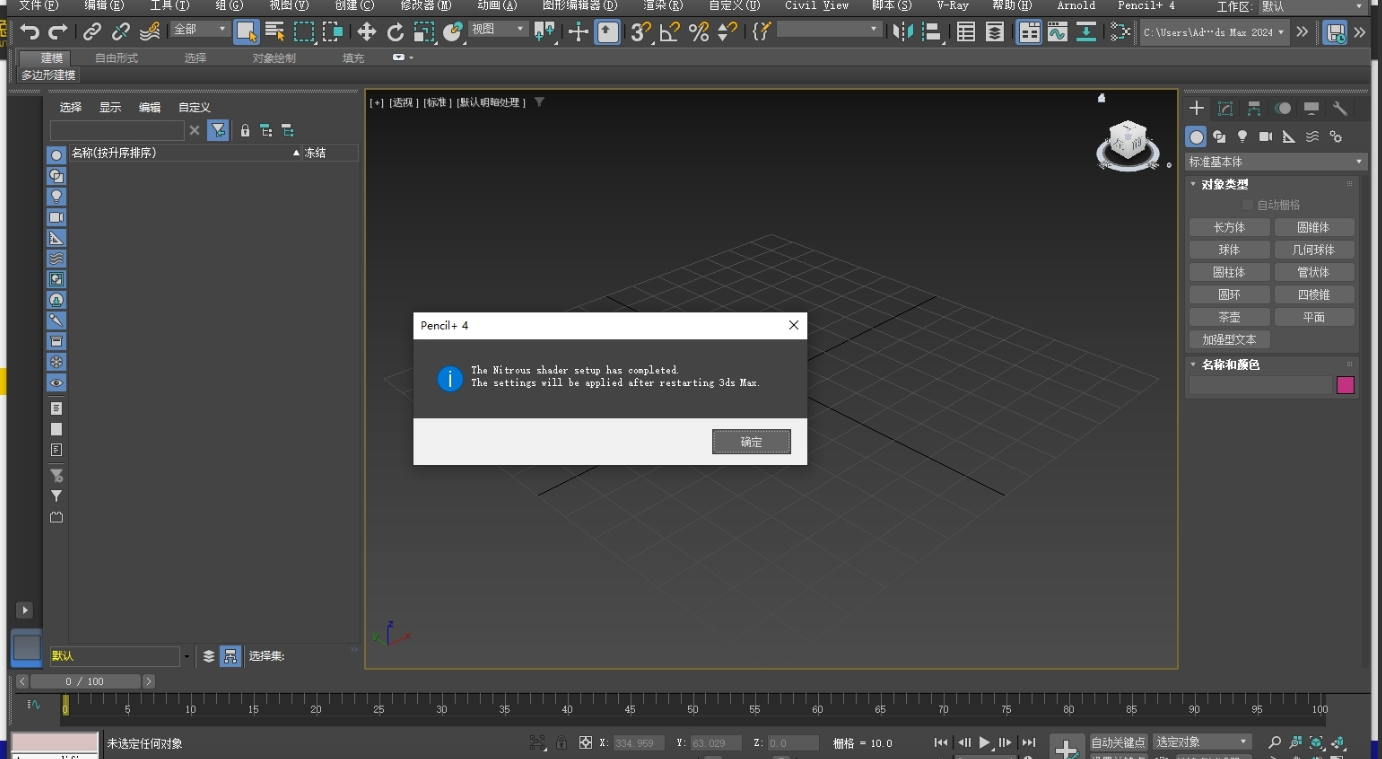Click the magenta object color swatch
Screen dimensions: 1382x759
[x=1346, y=385]
